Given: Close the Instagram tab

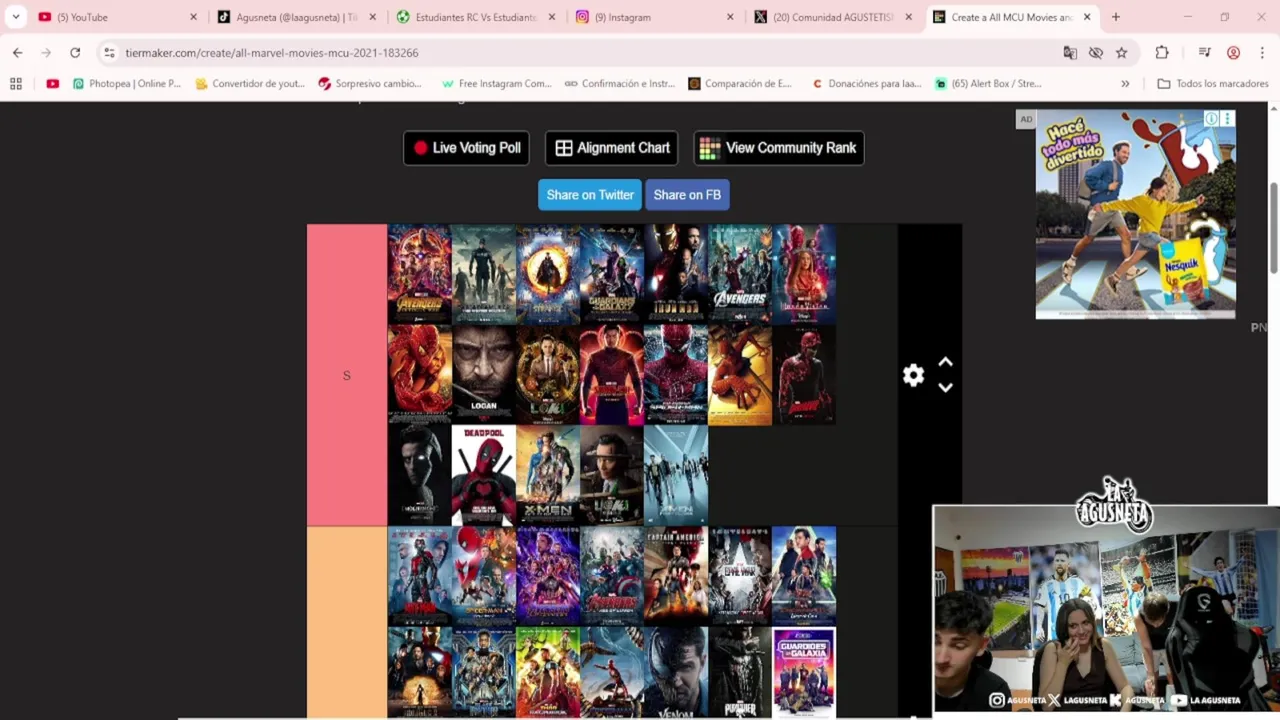Looking at the screenshot, I should (x=730, y=17).
